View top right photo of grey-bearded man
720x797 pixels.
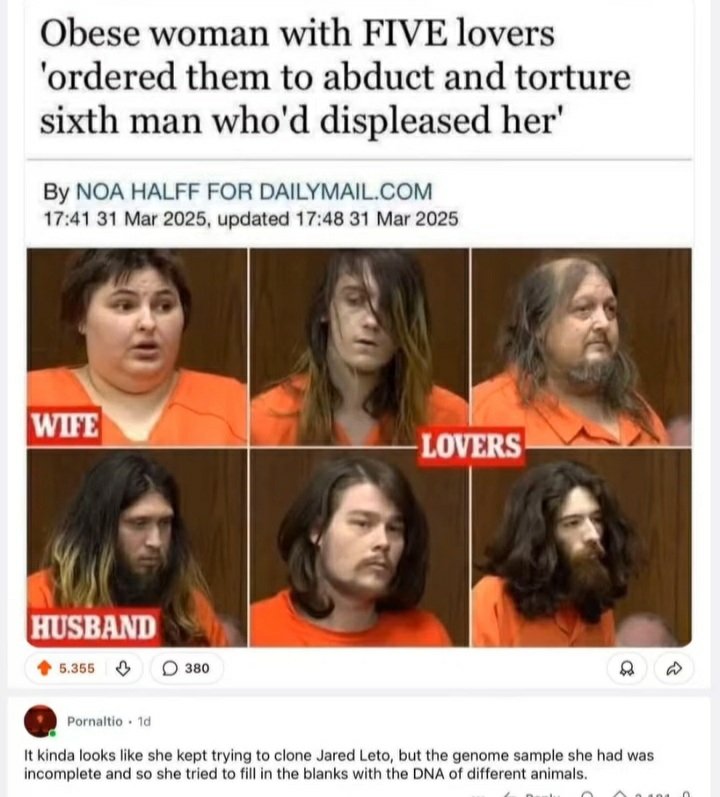pyautogui.click(x=582, y=347)
